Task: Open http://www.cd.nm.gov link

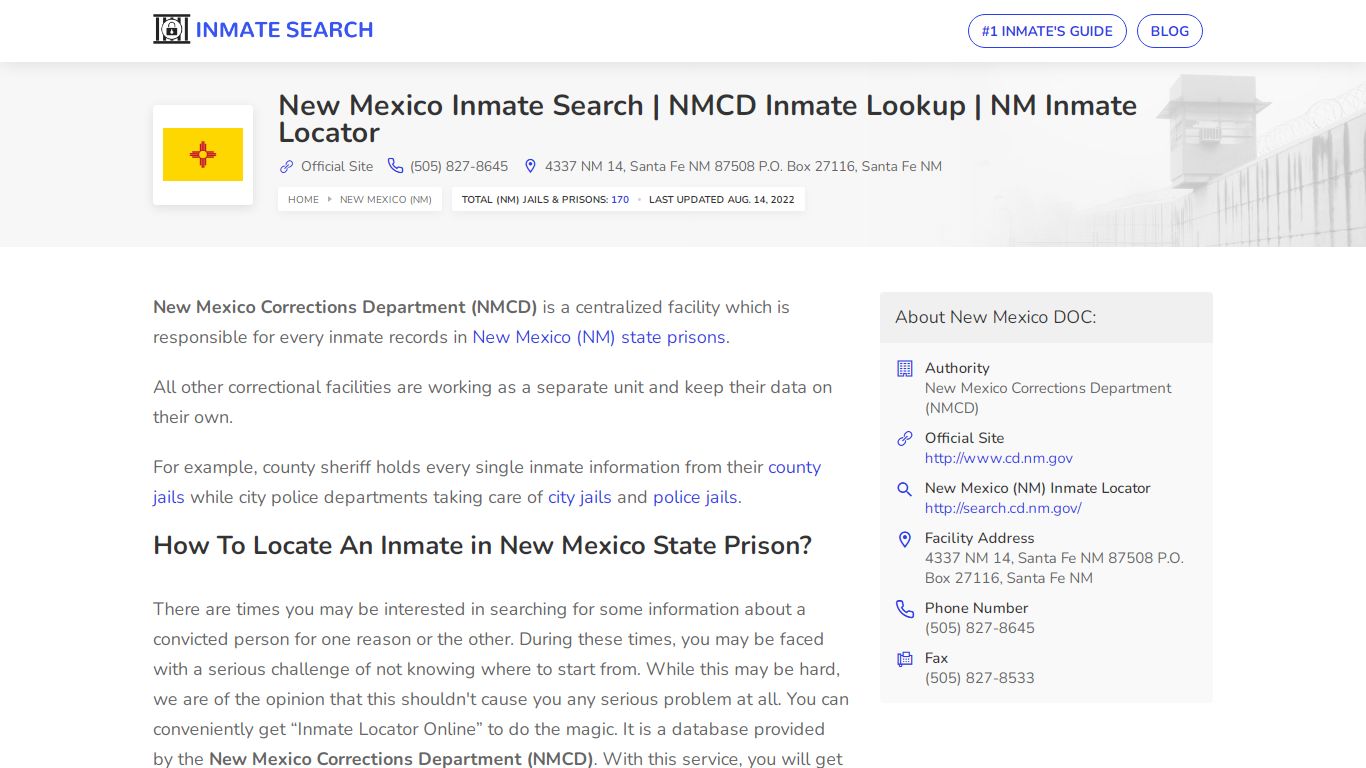Action: click(999, 458)
